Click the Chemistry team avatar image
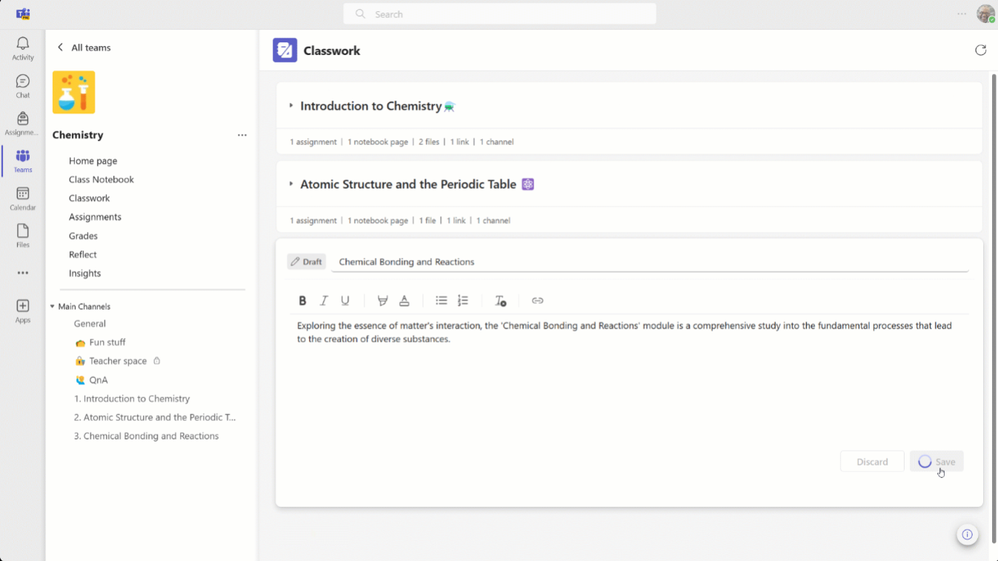Screen dimensions: 998x561 click(x=74, y=92)
